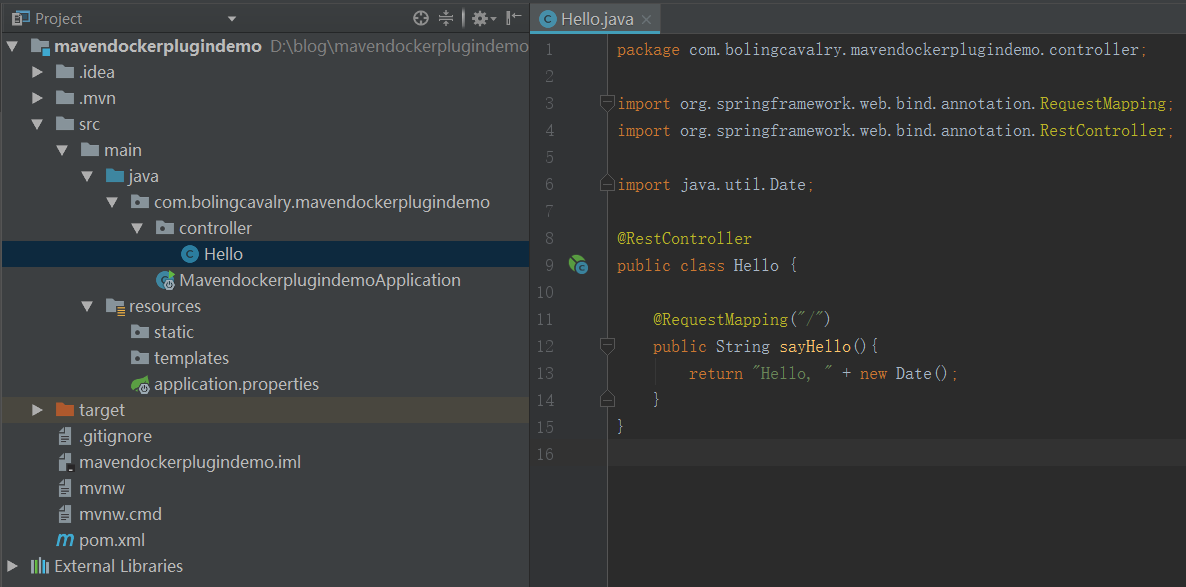
Task: Click the sayHello method name in code
Action: pos(815,346)
